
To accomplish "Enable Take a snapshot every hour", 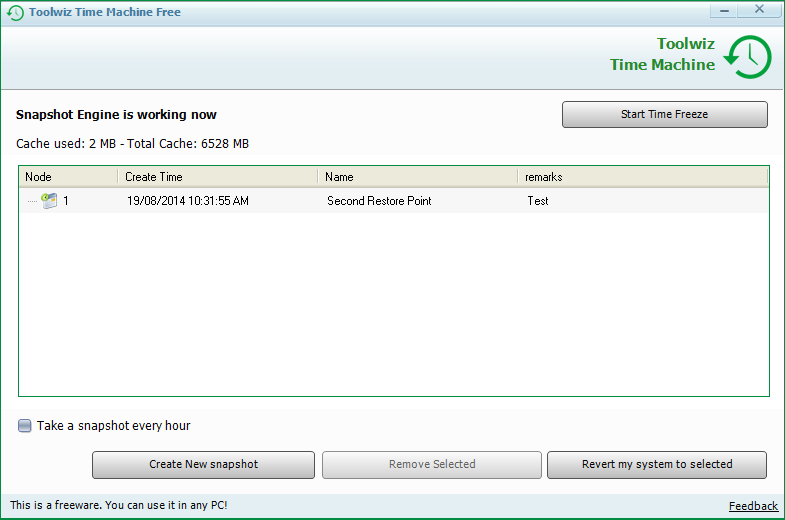I will pos(25,426).
